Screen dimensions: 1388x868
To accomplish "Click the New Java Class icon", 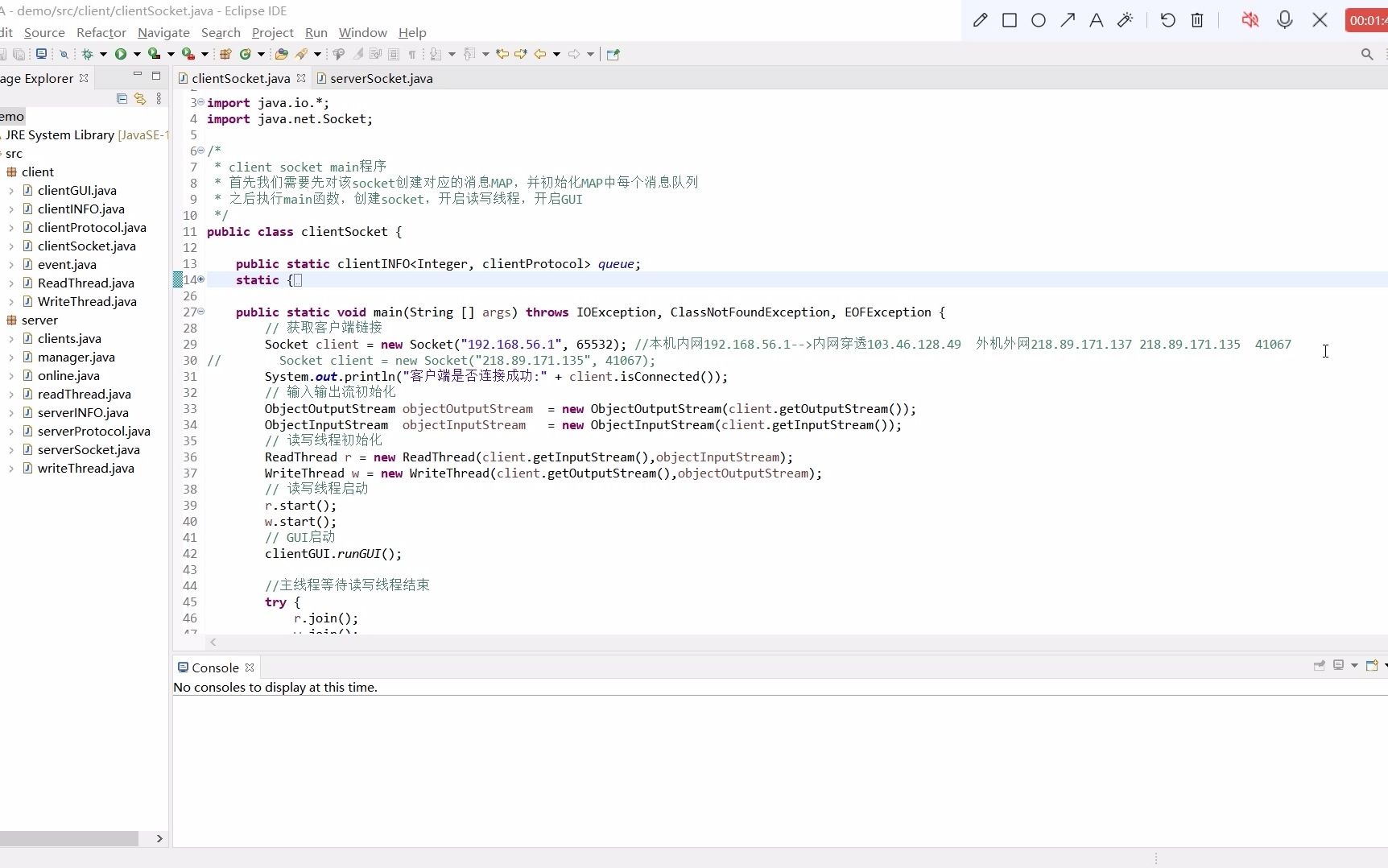I will [245, 54].
